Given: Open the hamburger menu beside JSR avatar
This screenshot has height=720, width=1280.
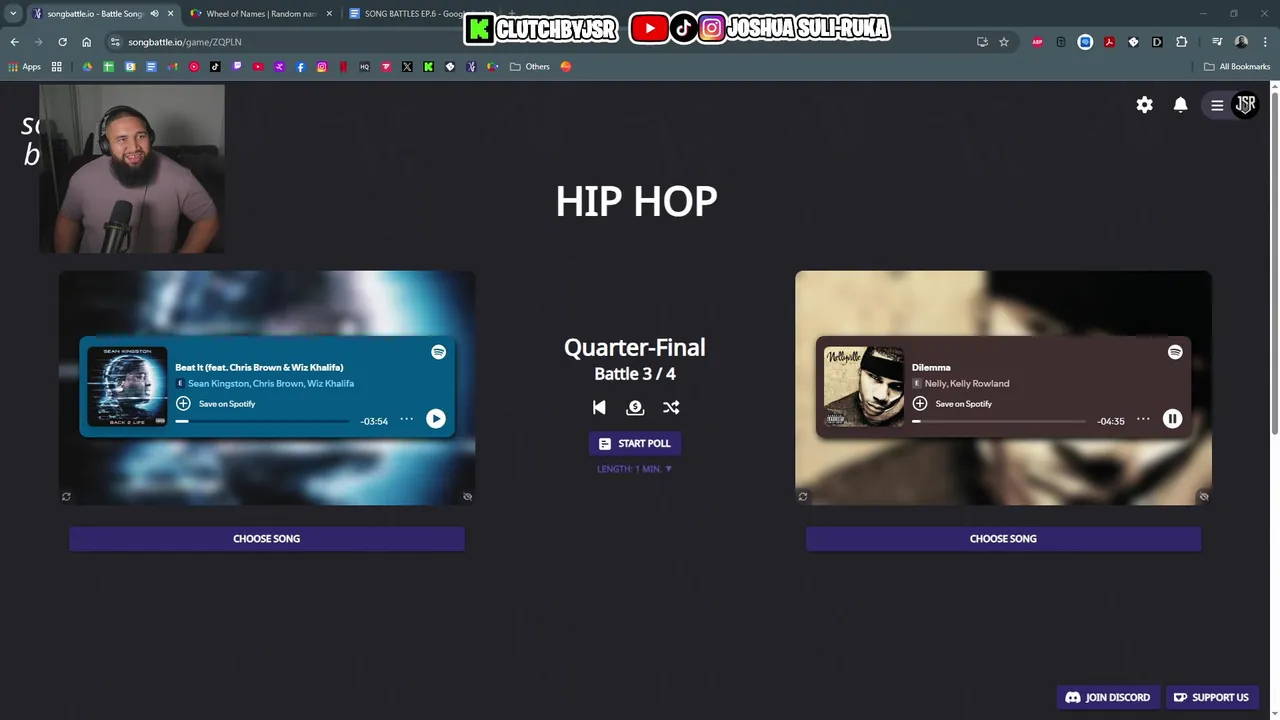Looking at the screenshot, I should (x=1217, y=105).
